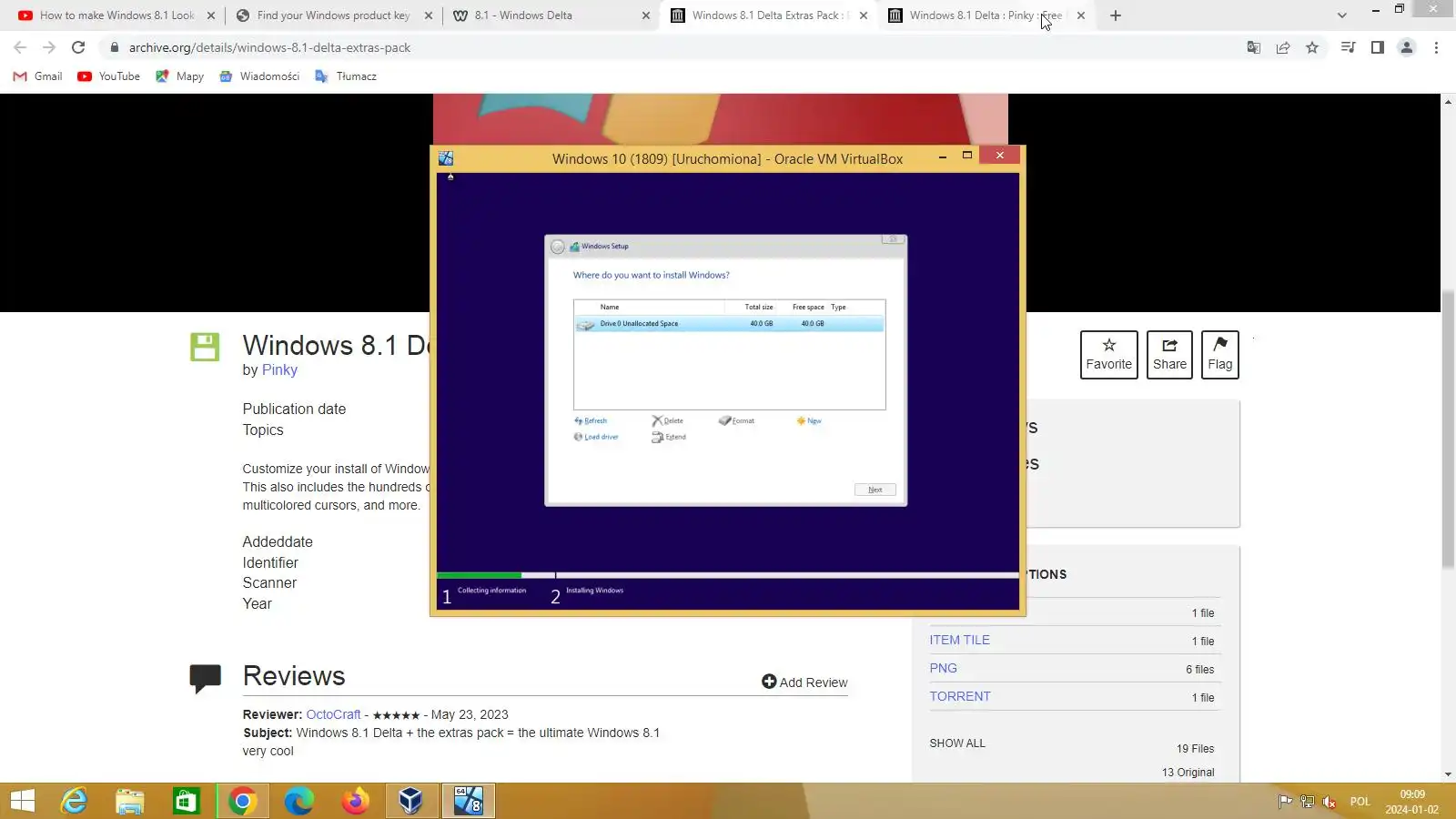Open Chrome three-dot menu
Viewport: 1456px width, 819px height.
point(1436,47)
